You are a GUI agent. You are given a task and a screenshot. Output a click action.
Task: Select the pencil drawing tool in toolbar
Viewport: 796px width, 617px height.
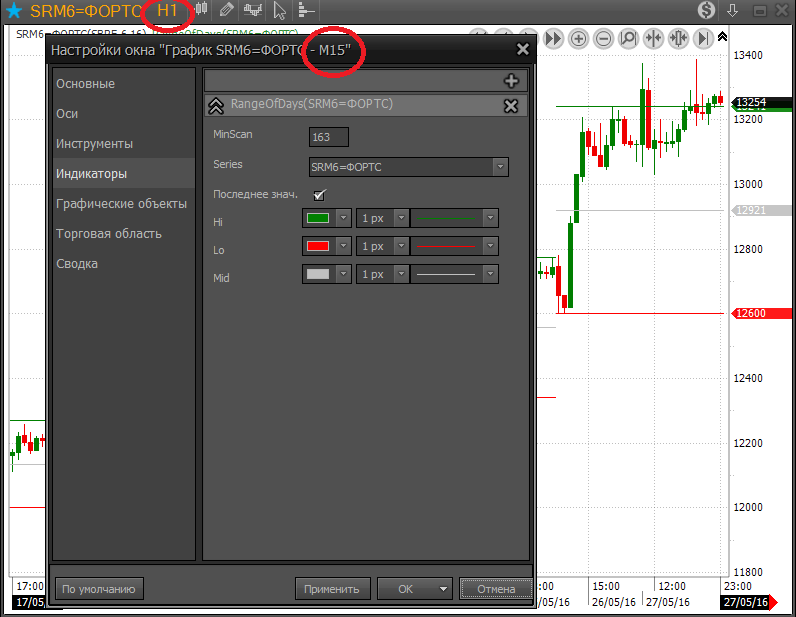coord(227,11)
